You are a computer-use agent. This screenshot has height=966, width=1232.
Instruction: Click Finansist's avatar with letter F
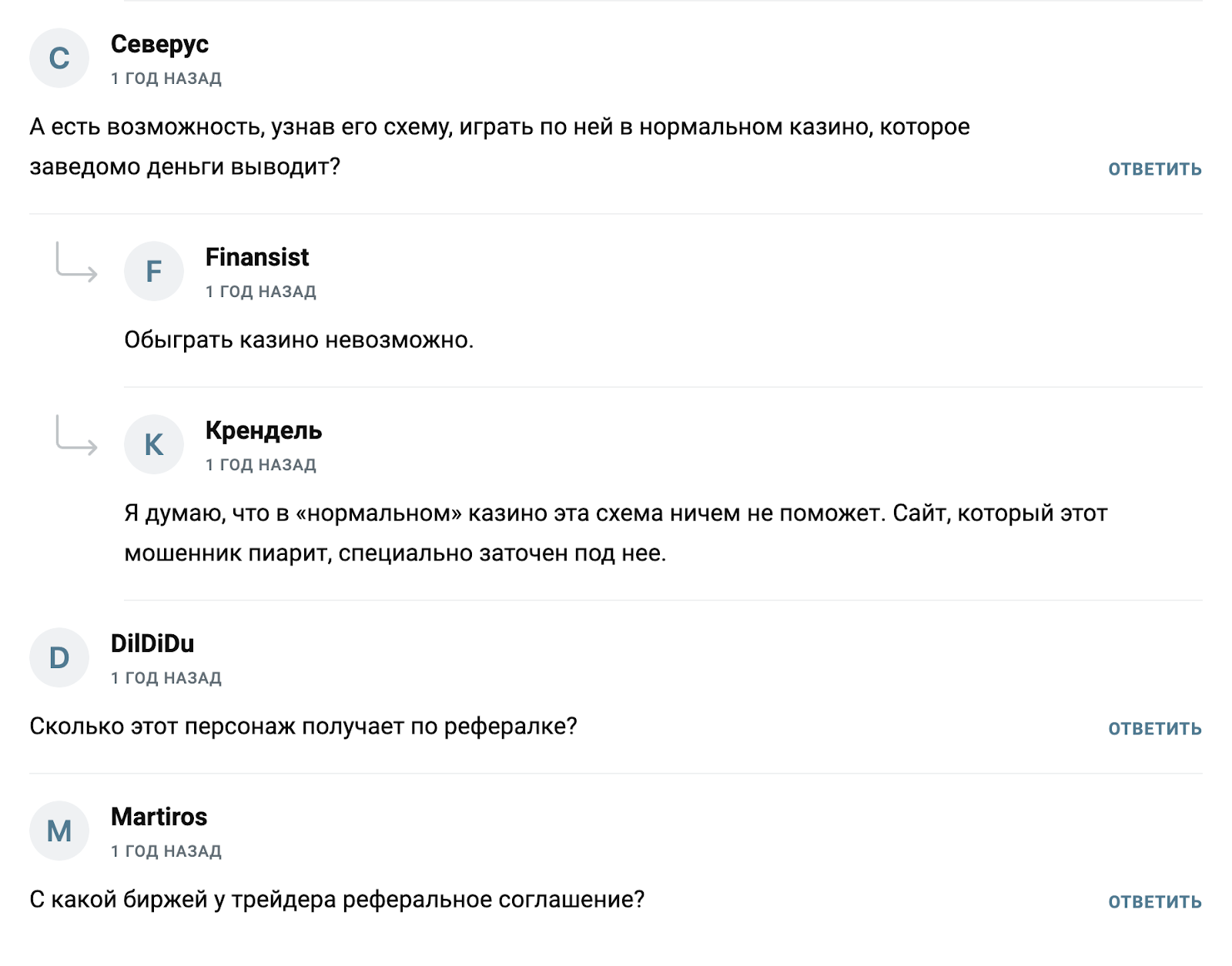point(155,271)
